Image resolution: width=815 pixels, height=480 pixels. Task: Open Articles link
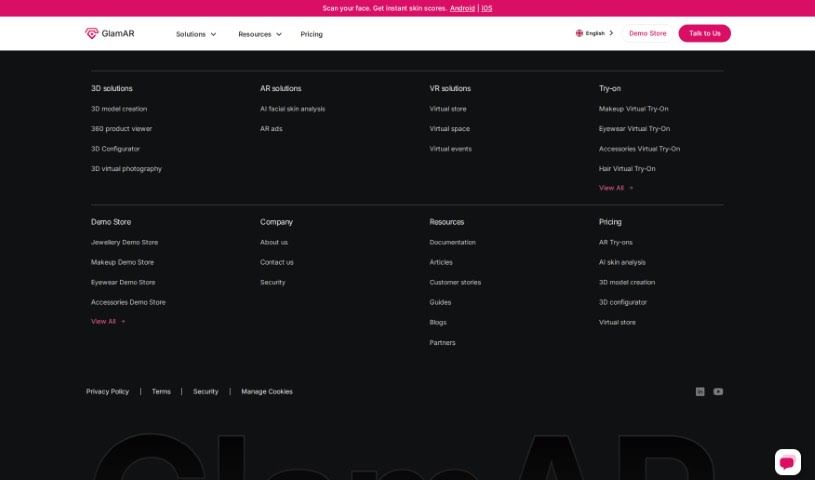pos(441,262)
